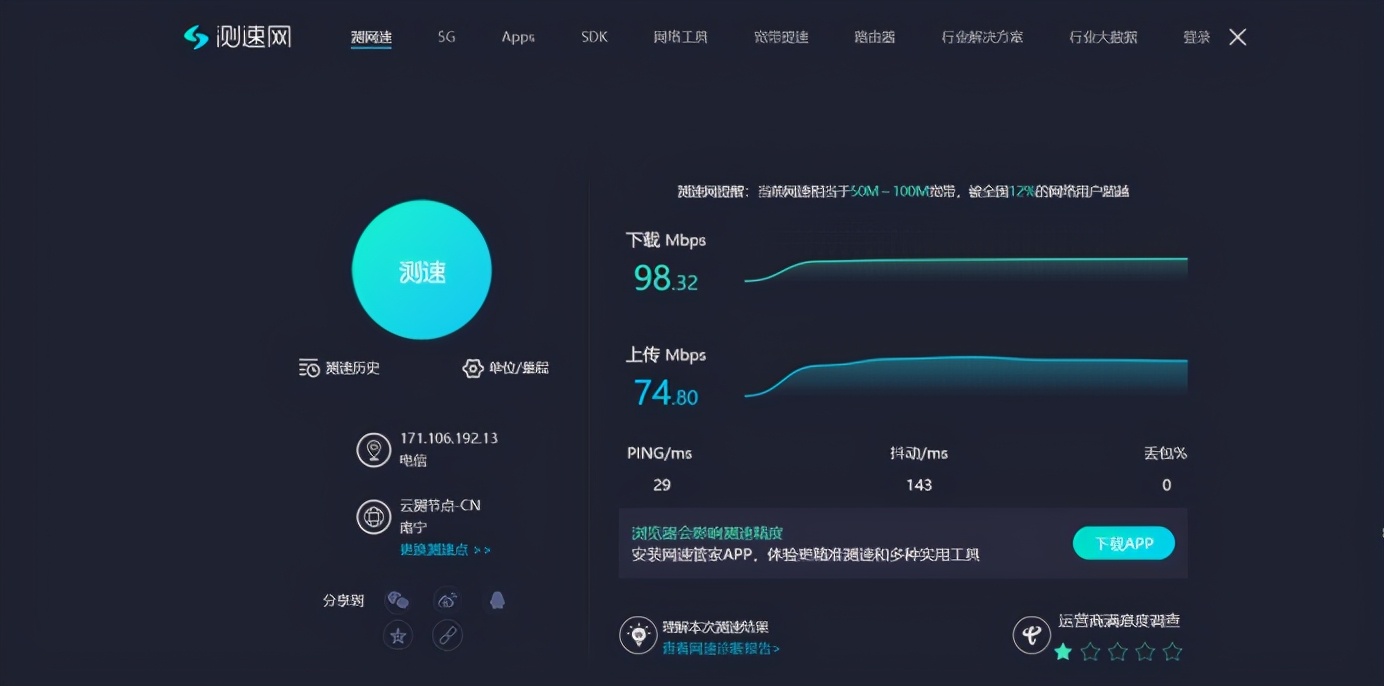Screen dimensions: 1384x686
Task: Click download speed value 98.32
Action: pyautogui.click(x=665, y=278)
